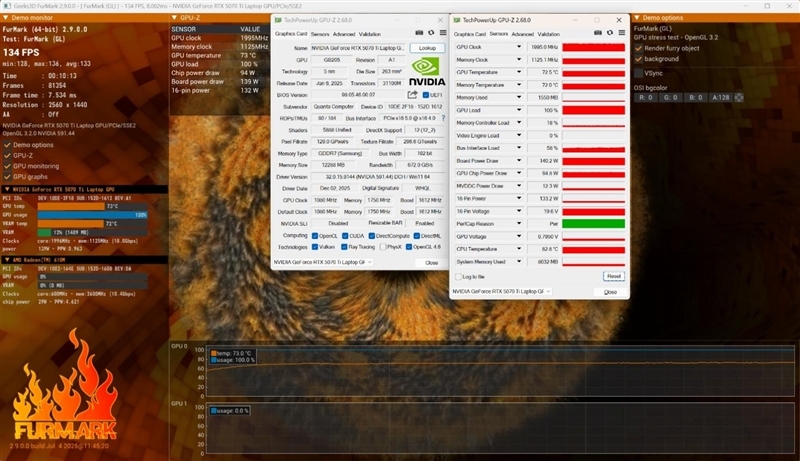The image size is (800, 461).
Task: Toggle the Render furry object checkbox
Action: pyautogui.click(x=638, y=48)
